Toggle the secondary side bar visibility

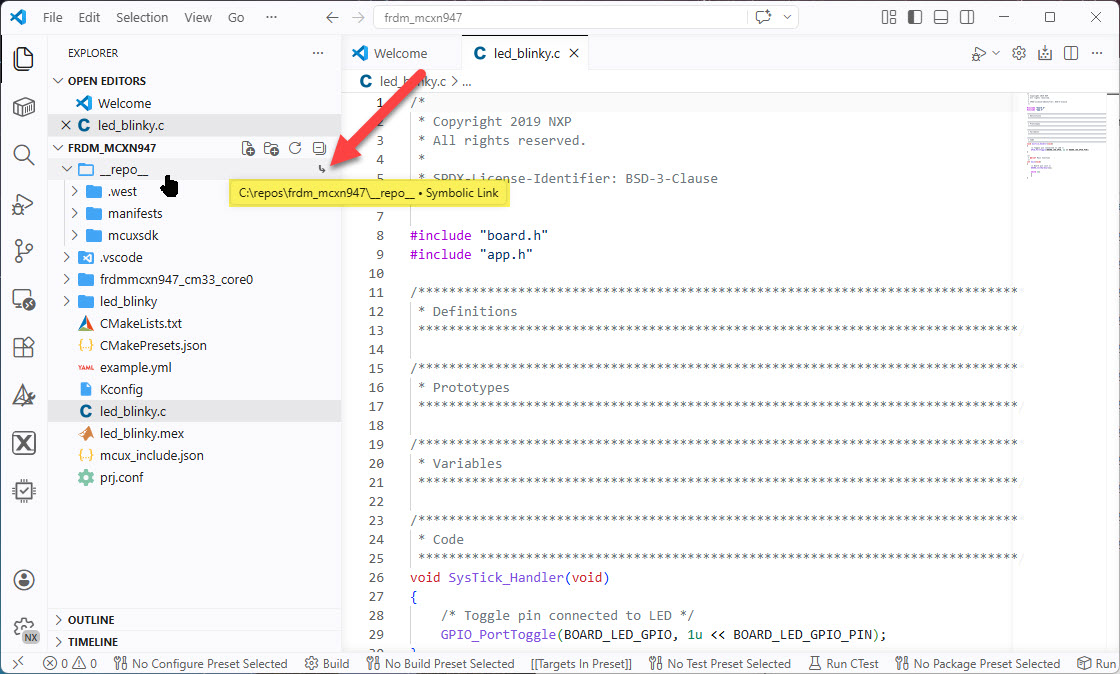pos(967,18)
